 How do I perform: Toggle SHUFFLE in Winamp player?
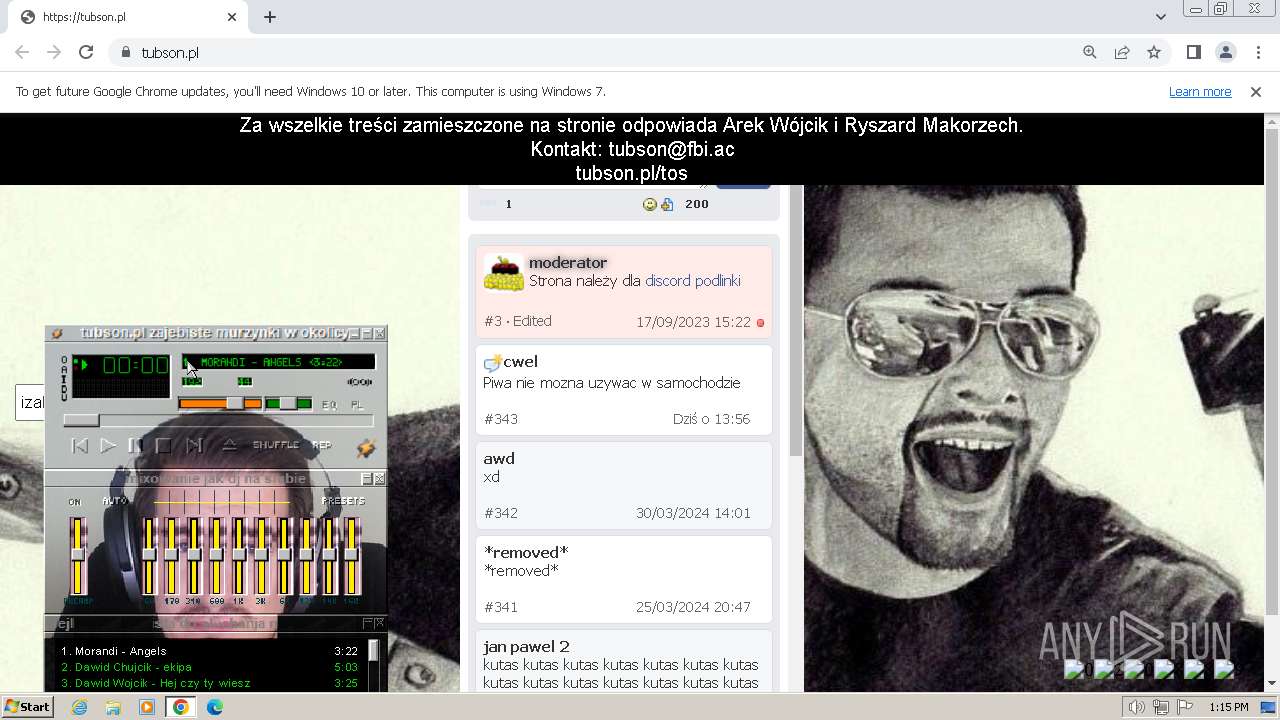[276, 445]
